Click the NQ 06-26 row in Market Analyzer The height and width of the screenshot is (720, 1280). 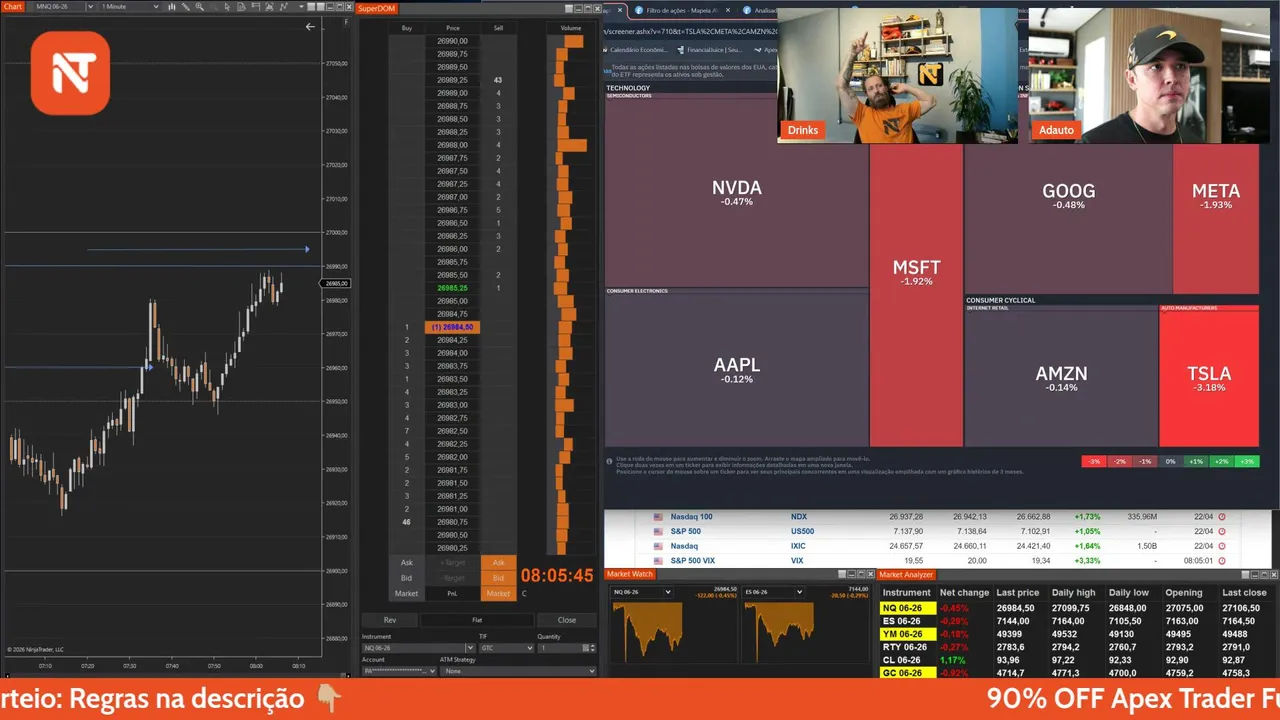pos(1078,608)
